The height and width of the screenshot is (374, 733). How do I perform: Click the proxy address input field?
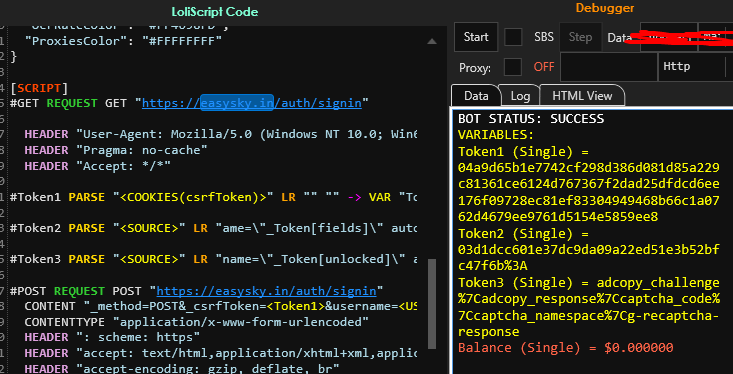click(x=609, y=67)
